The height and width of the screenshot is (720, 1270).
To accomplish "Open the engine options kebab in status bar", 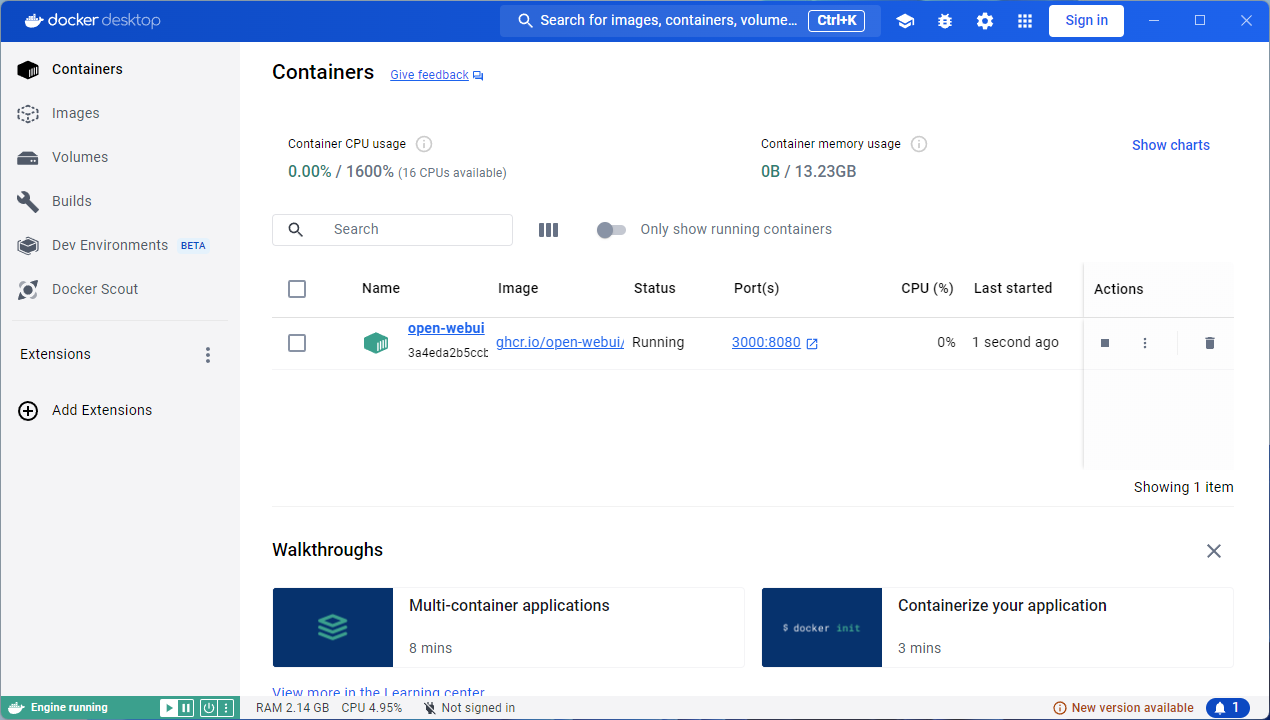I will coord(227,708).
